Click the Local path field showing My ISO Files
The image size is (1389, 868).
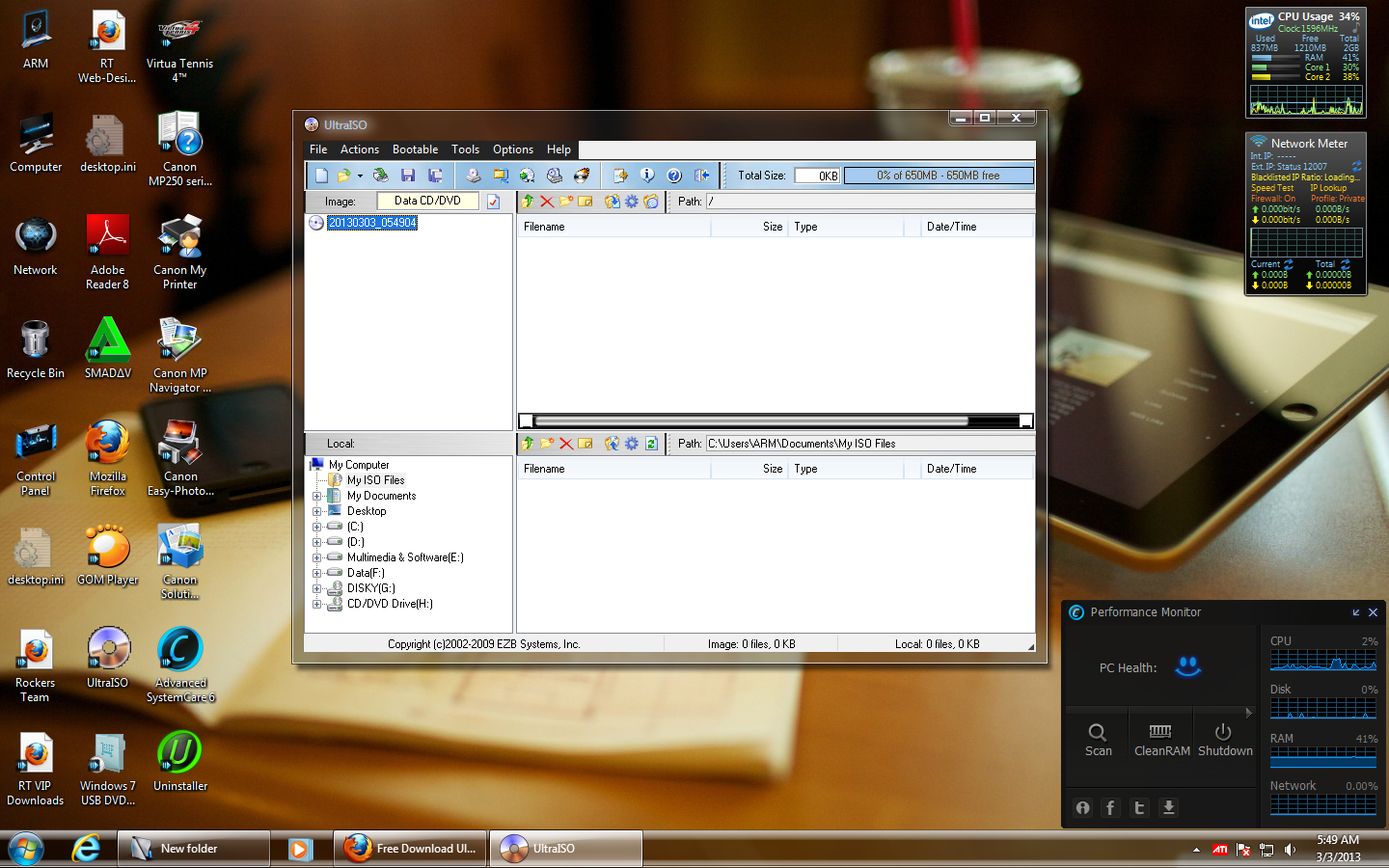[870, 444]
